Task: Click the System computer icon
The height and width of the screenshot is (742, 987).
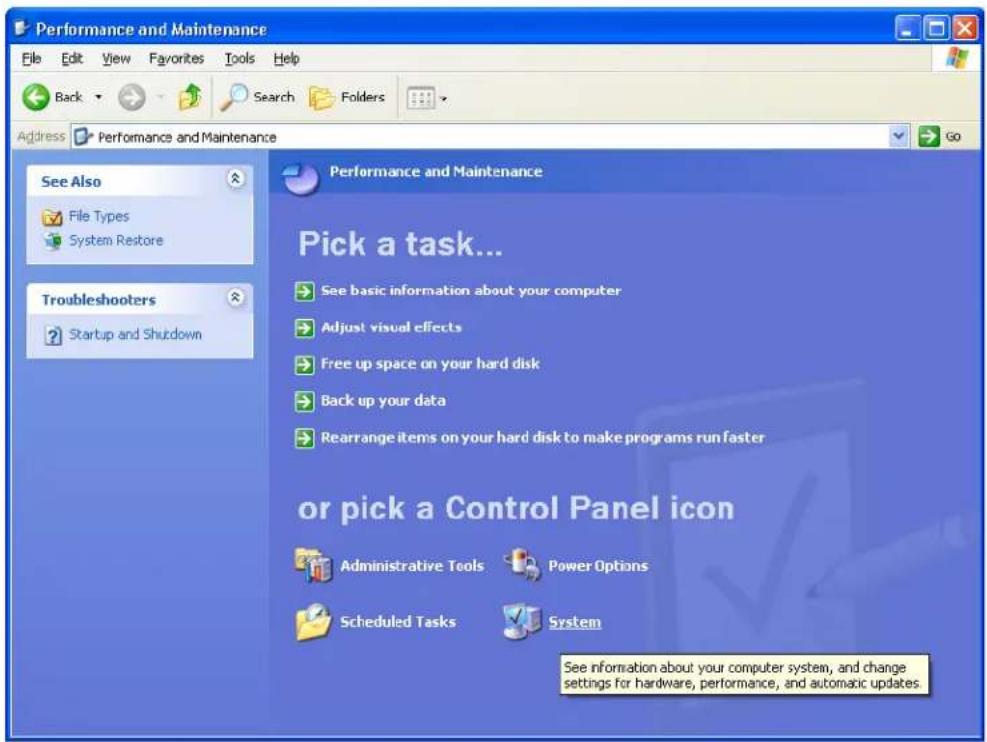Action: 522,621
